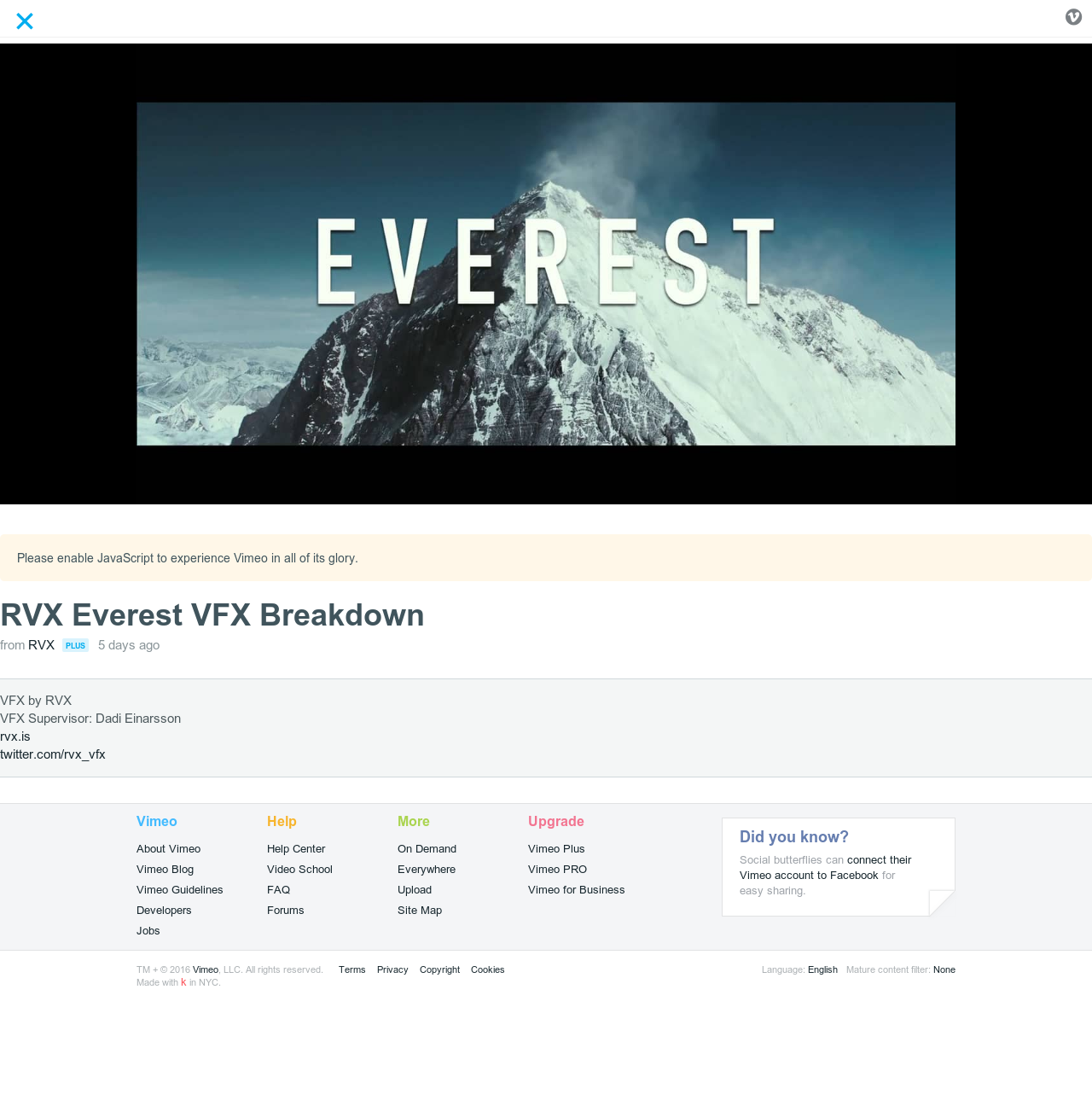The image size is (1092, 1106).
Task: Open the FAQ page
Action: coord(278,890)
